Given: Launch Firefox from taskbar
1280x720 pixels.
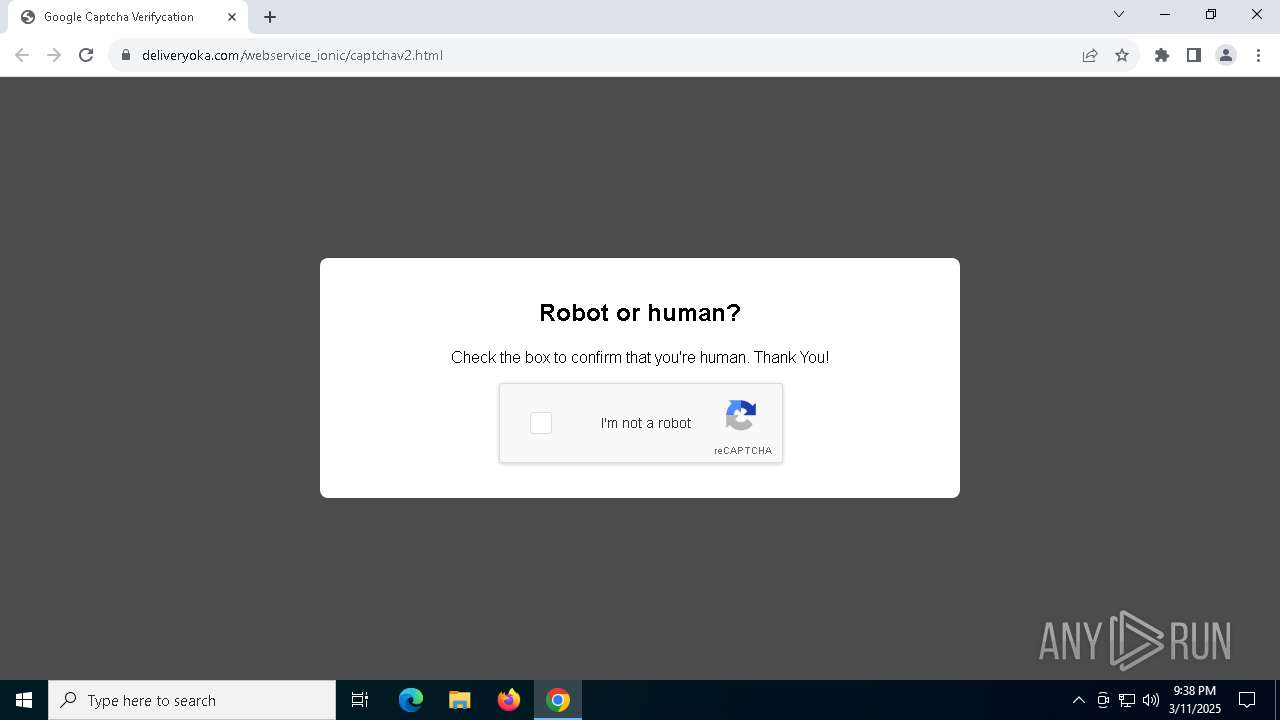Looking at the screenshot, I should pos(509,700).
